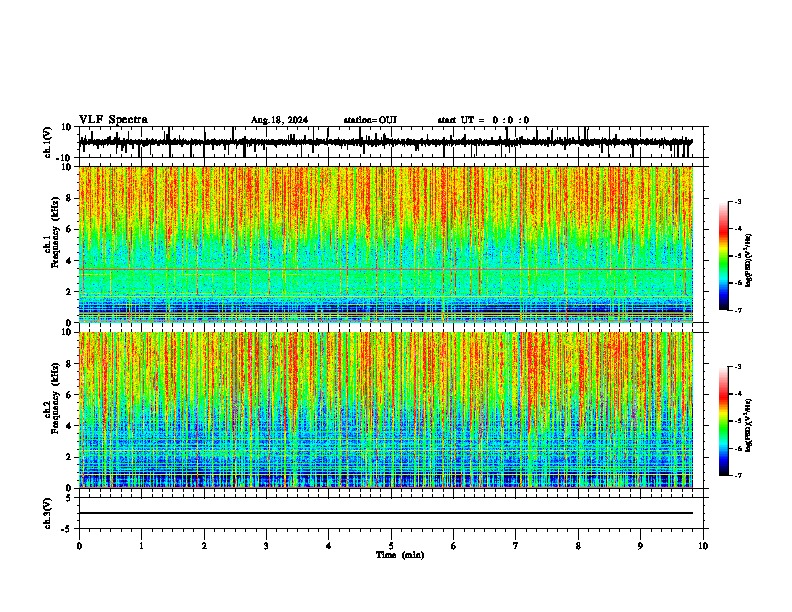
Task: Select the "start UT = 0 : 0 : 0" label
Action: coord(483,120)
